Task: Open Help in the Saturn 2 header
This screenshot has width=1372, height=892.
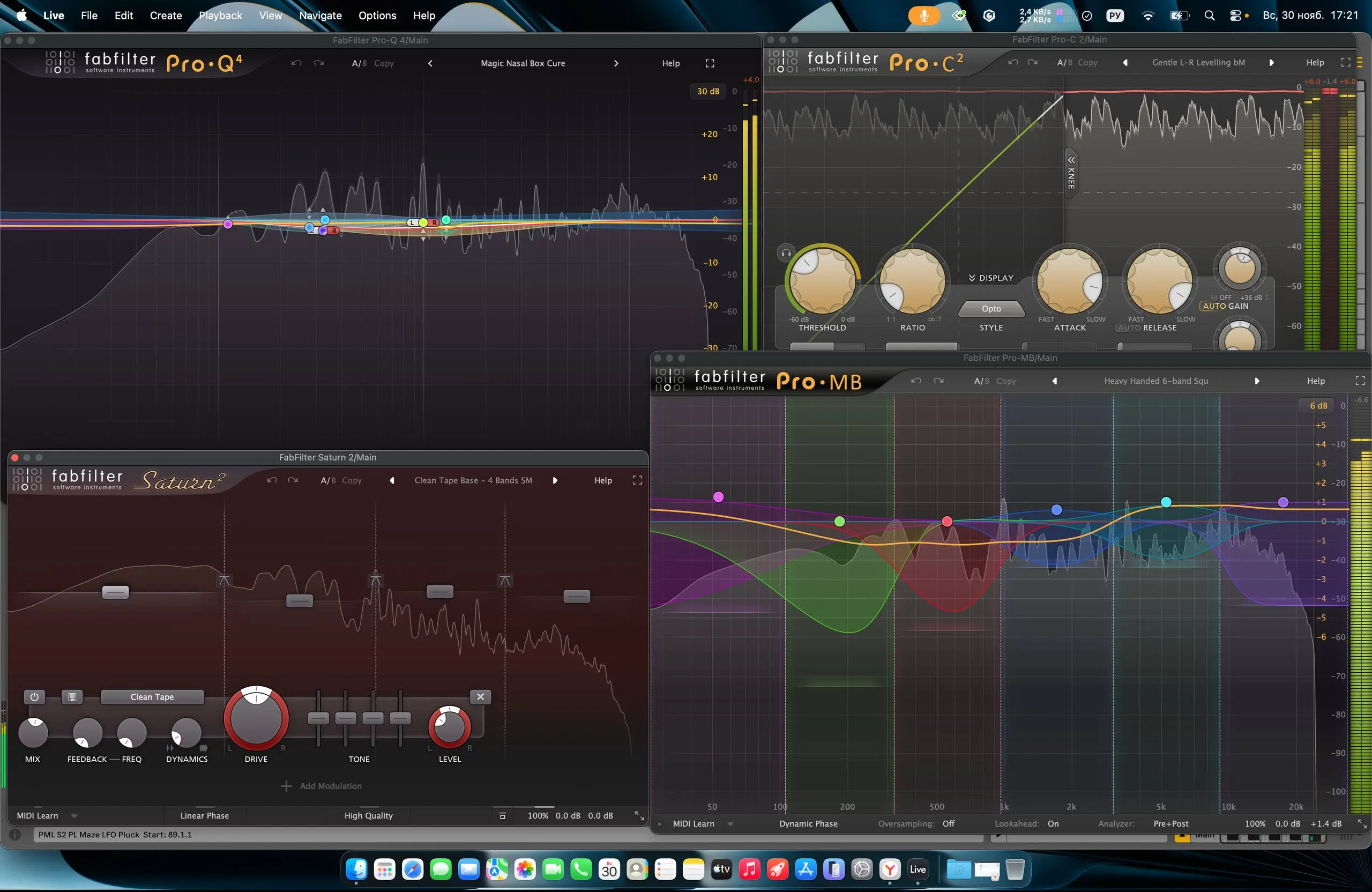Action: [603, 480]
